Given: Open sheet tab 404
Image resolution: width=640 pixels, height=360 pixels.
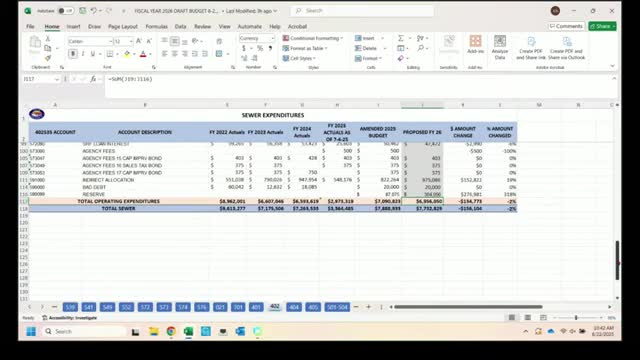Looking at the screenshot, I should 293,307.
